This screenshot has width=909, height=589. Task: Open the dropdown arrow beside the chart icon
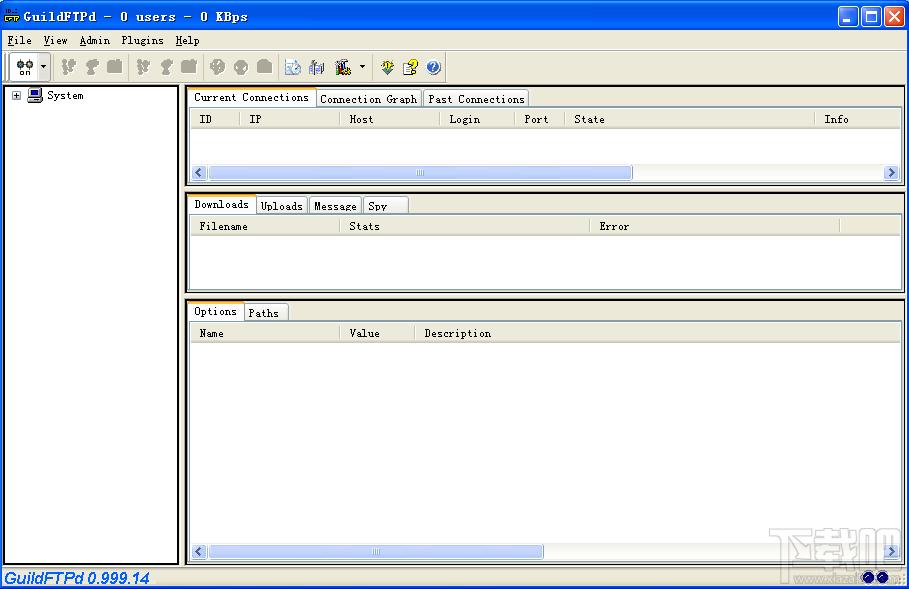(362, 67)
